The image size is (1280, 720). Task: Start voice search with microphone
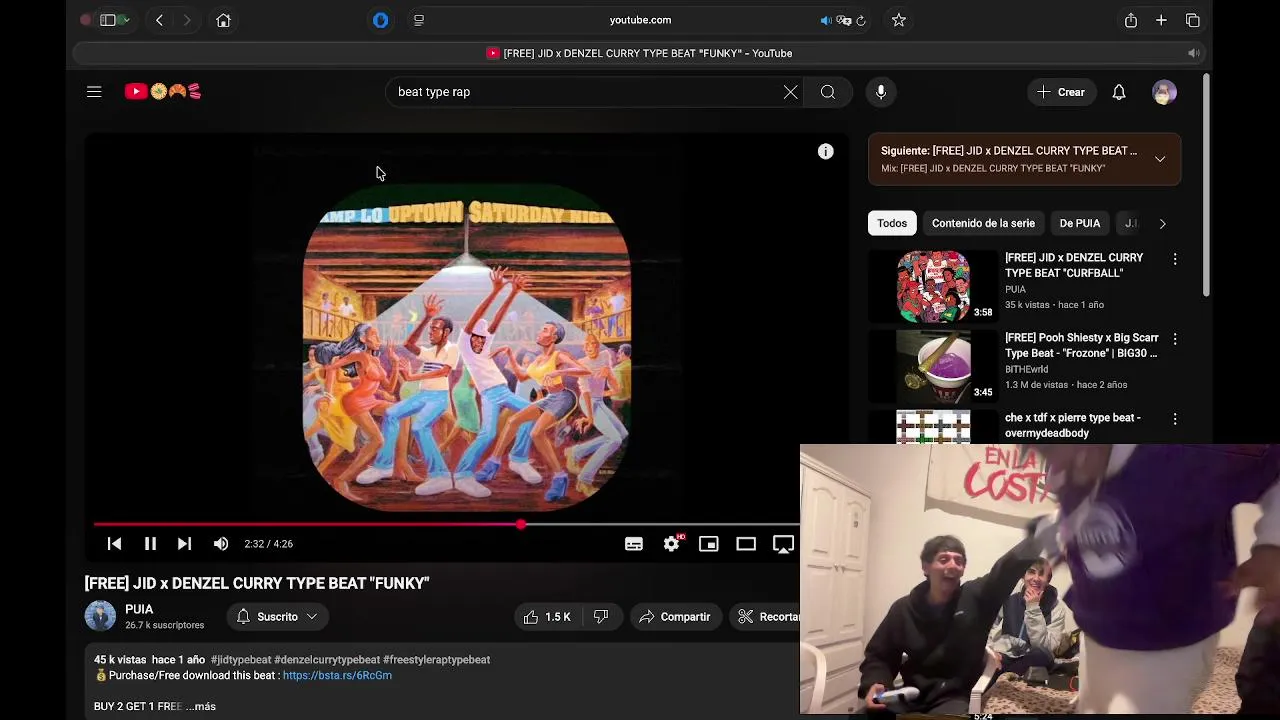[881, 92]
